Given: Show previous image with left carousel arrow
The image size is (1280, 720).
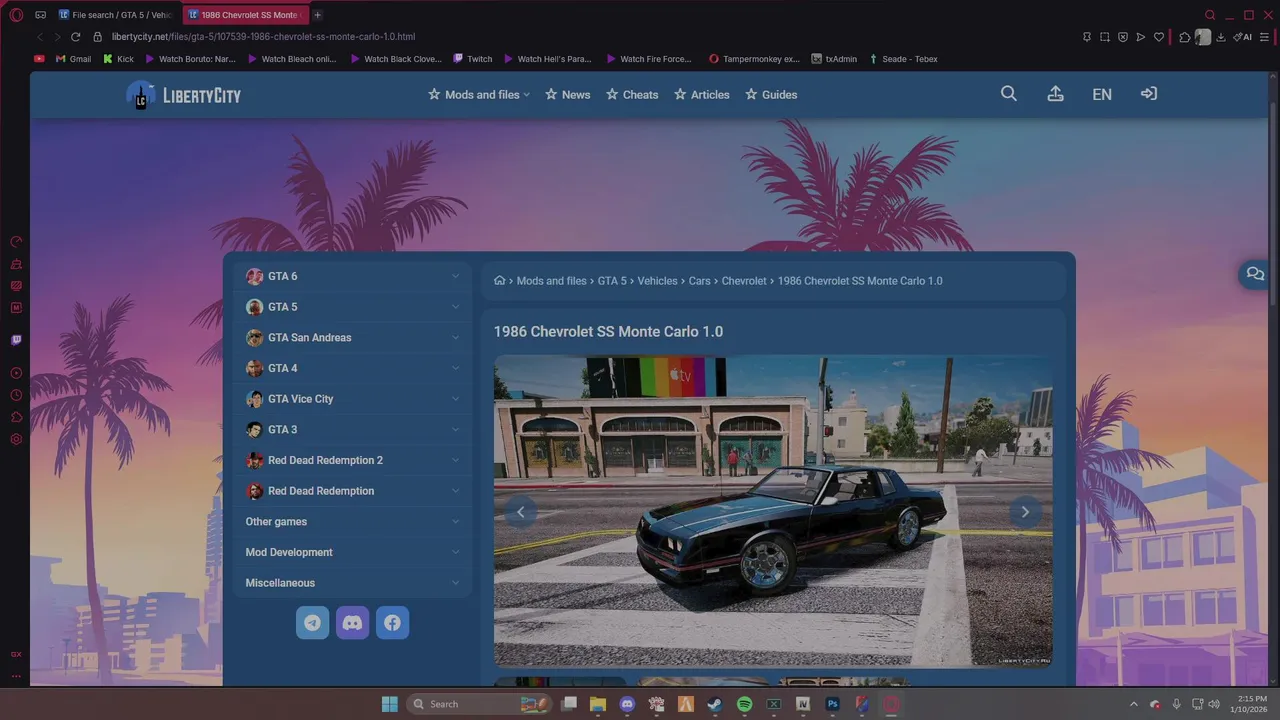Looking at the screenshot, I should [x=520, y=512].
